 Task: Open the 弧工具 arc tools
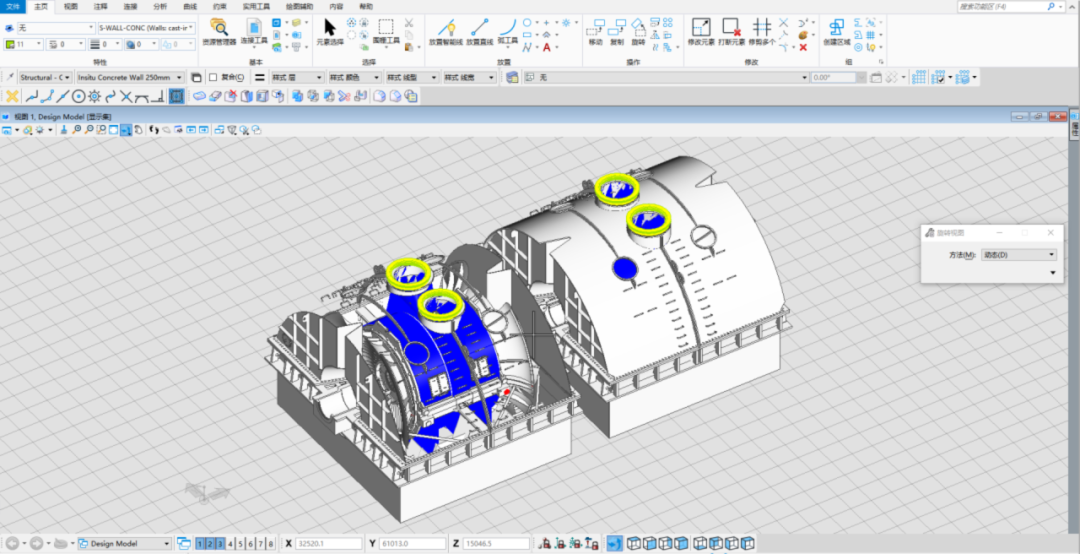[508, 32]
